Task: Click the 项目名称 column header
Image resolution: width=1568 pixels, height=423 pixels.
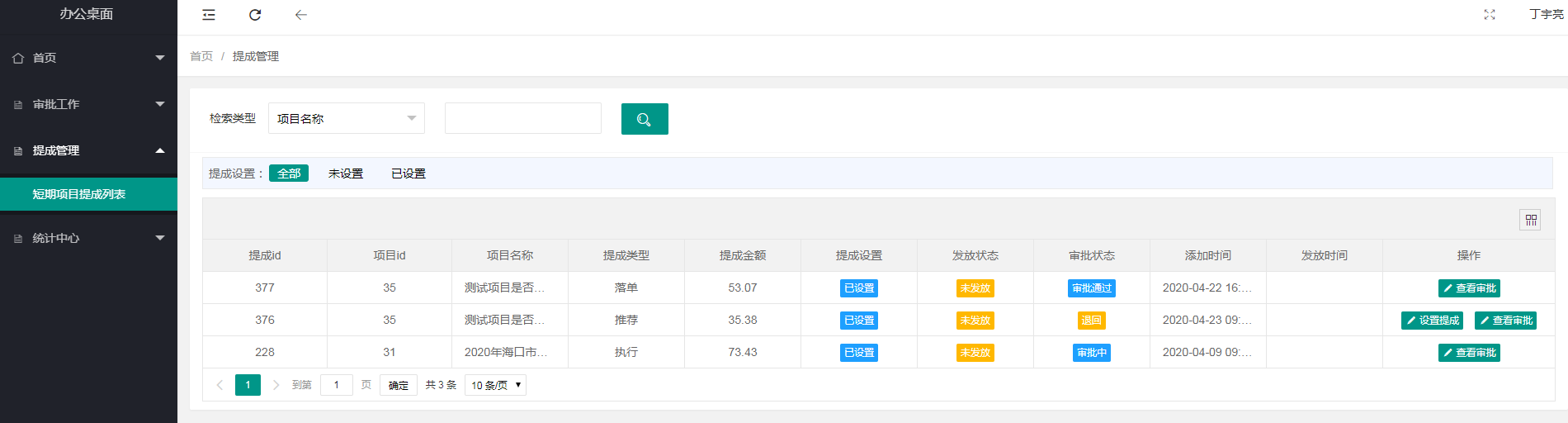Action: pyautogui.click(x=510, y=255)
